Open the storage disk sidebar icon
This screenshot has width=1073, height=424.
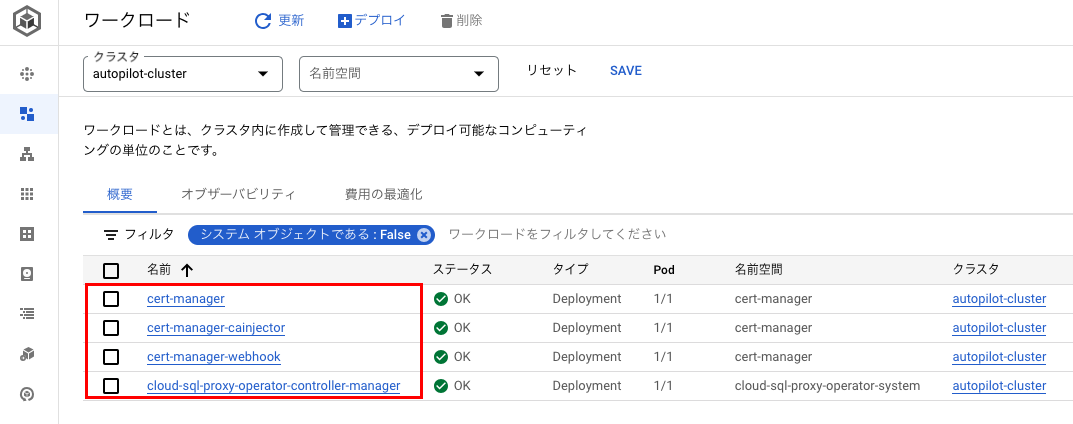tap(27, 274)
